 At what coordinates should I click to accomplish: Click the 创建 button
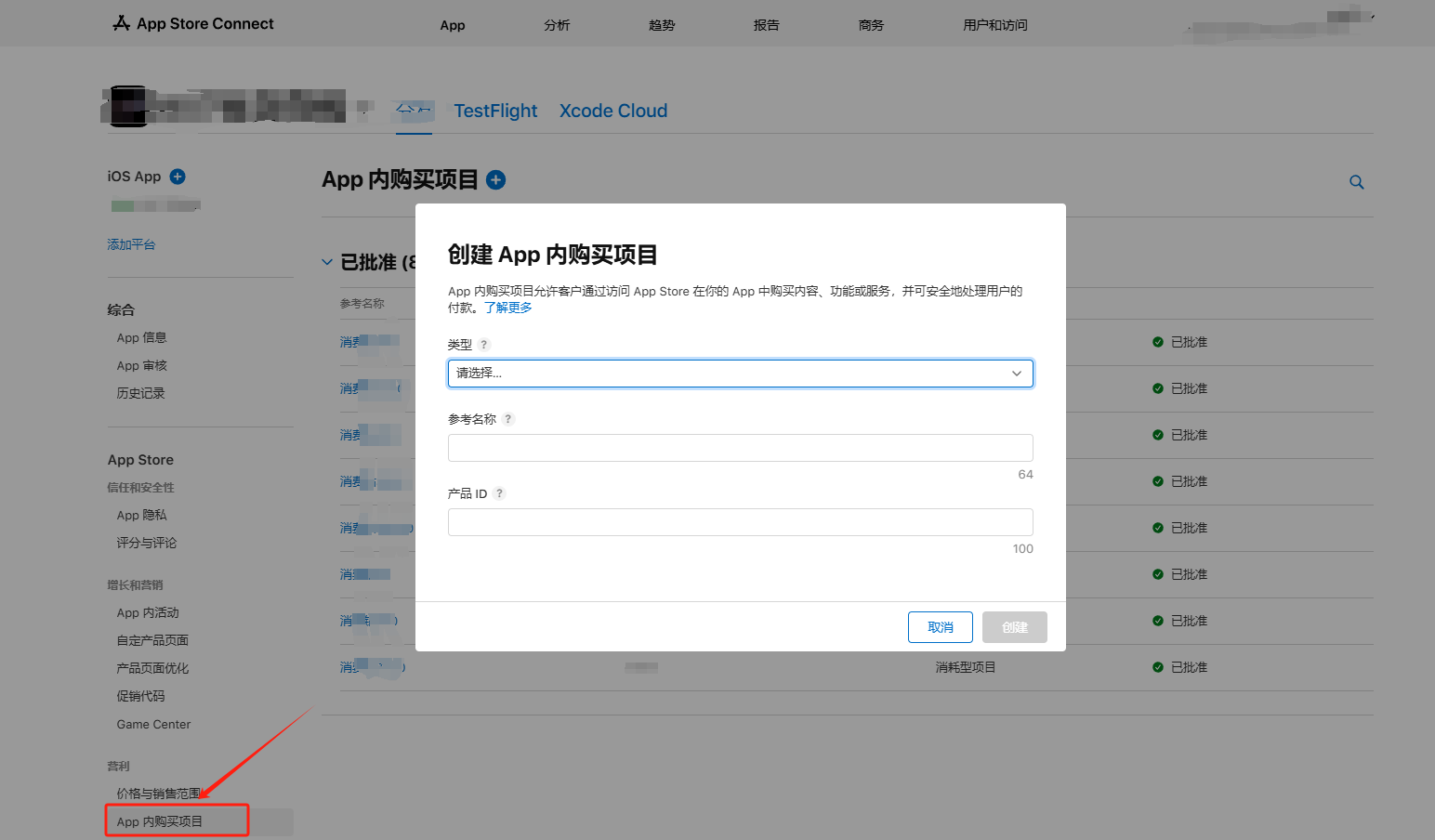[1015, 627]
